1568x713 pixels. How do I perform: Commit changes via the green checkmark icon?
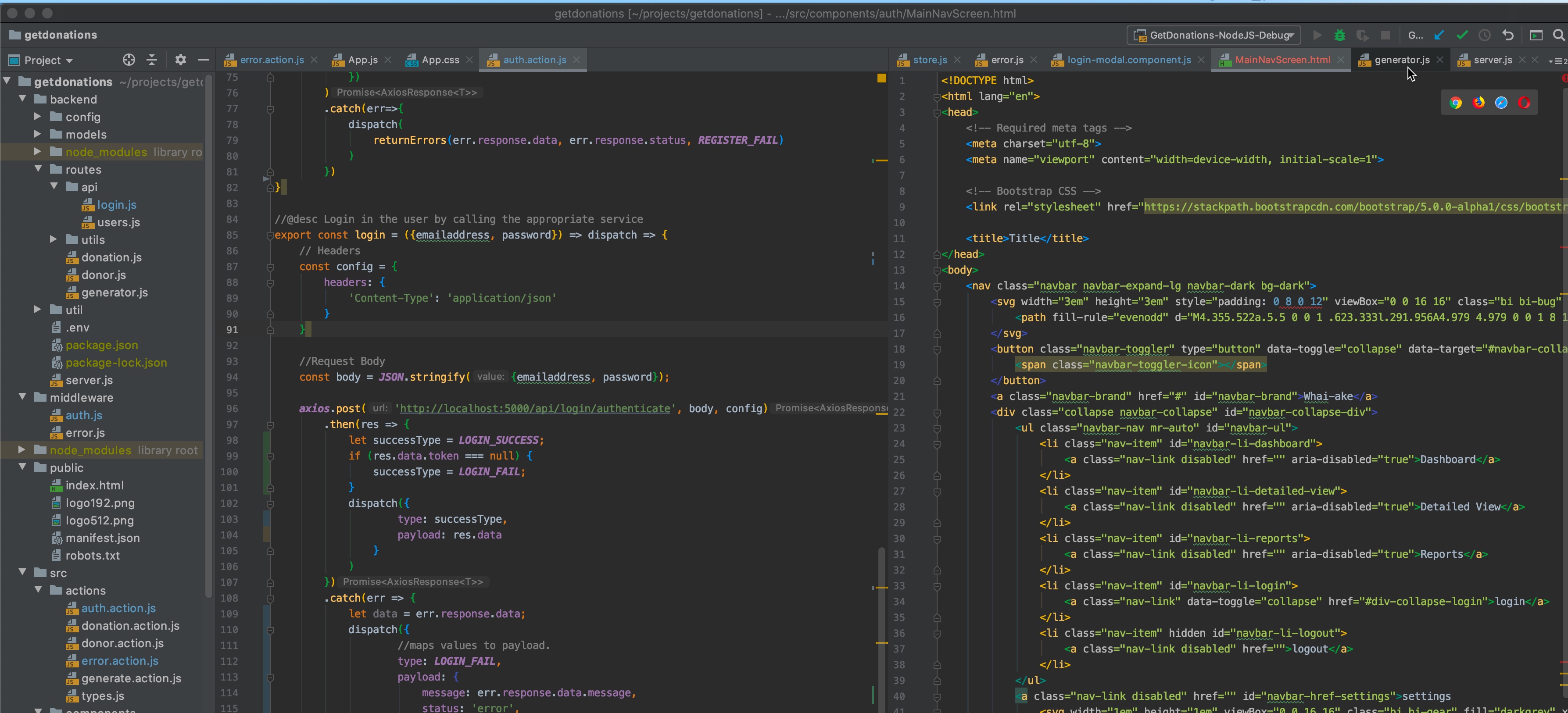point(1462,35)
